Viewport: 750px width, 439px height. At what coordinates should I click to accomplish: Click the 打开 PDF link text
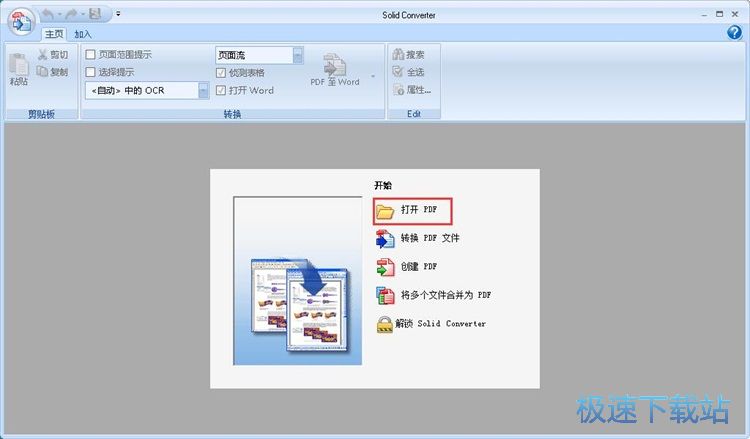tap(419, 209)
